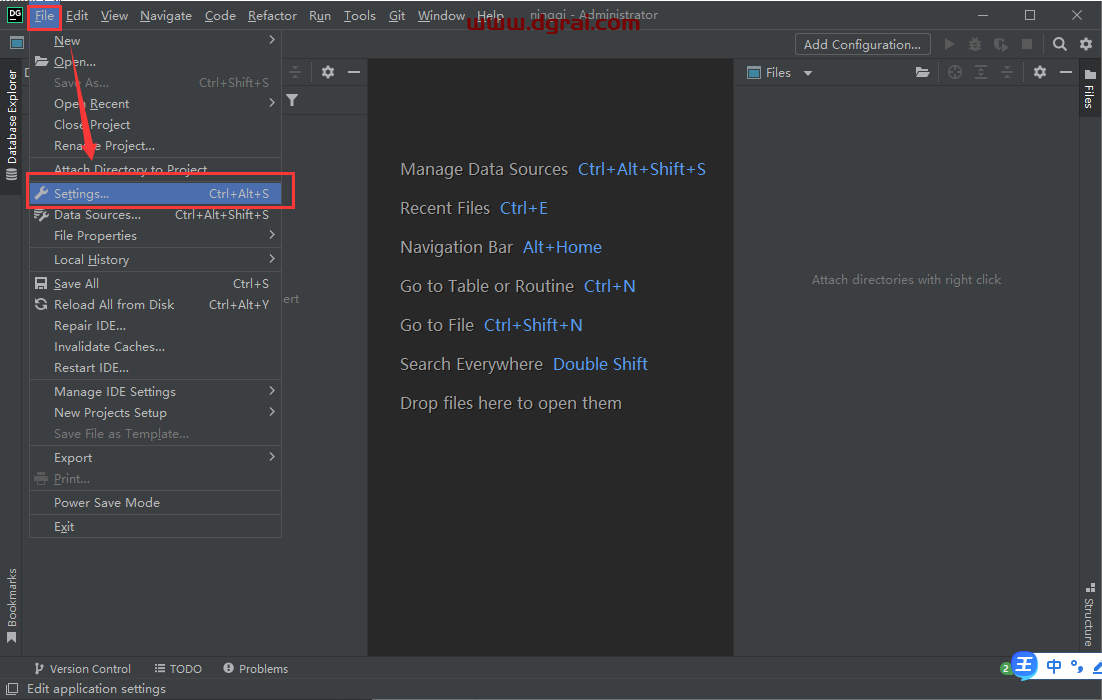This screenshot has height=700, width=1102.
Task: Choose Reload All from Disk
Action: (155, 304)
